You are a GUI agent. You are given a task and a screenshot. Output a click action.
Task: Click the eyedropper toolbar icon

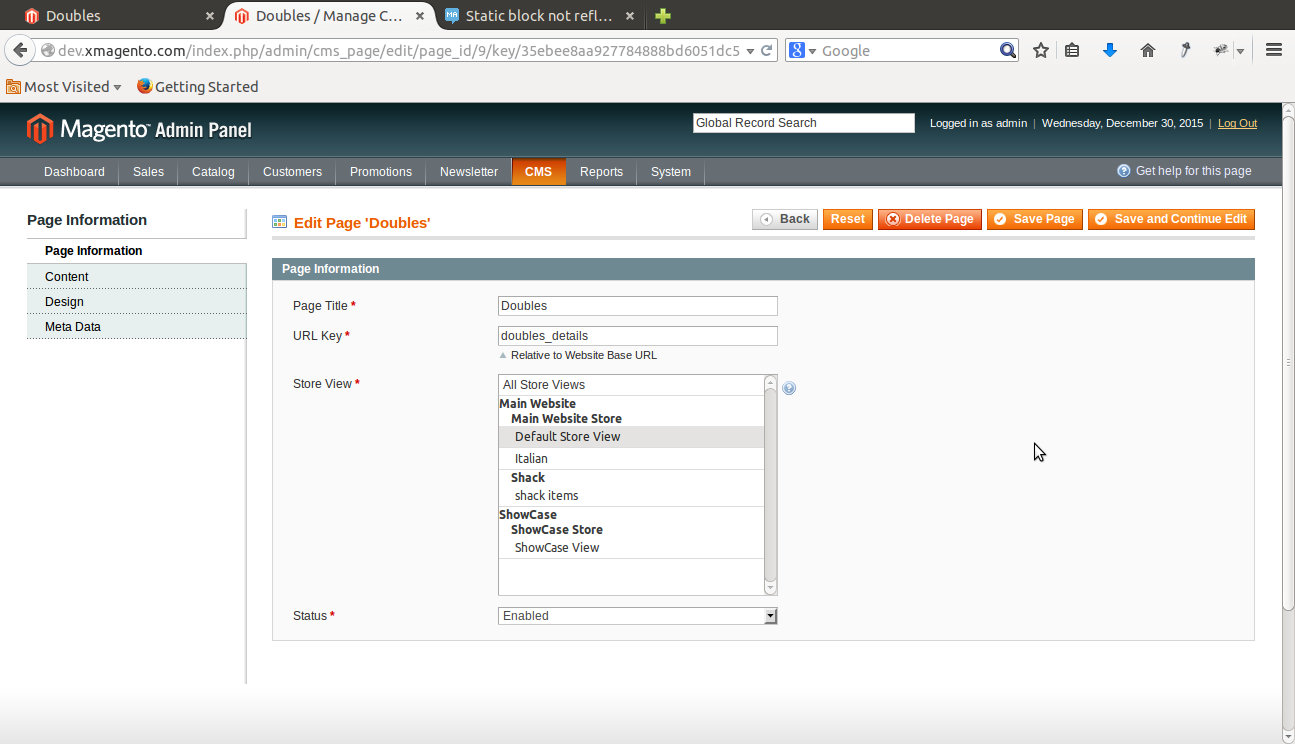[x=1185, y=50]
